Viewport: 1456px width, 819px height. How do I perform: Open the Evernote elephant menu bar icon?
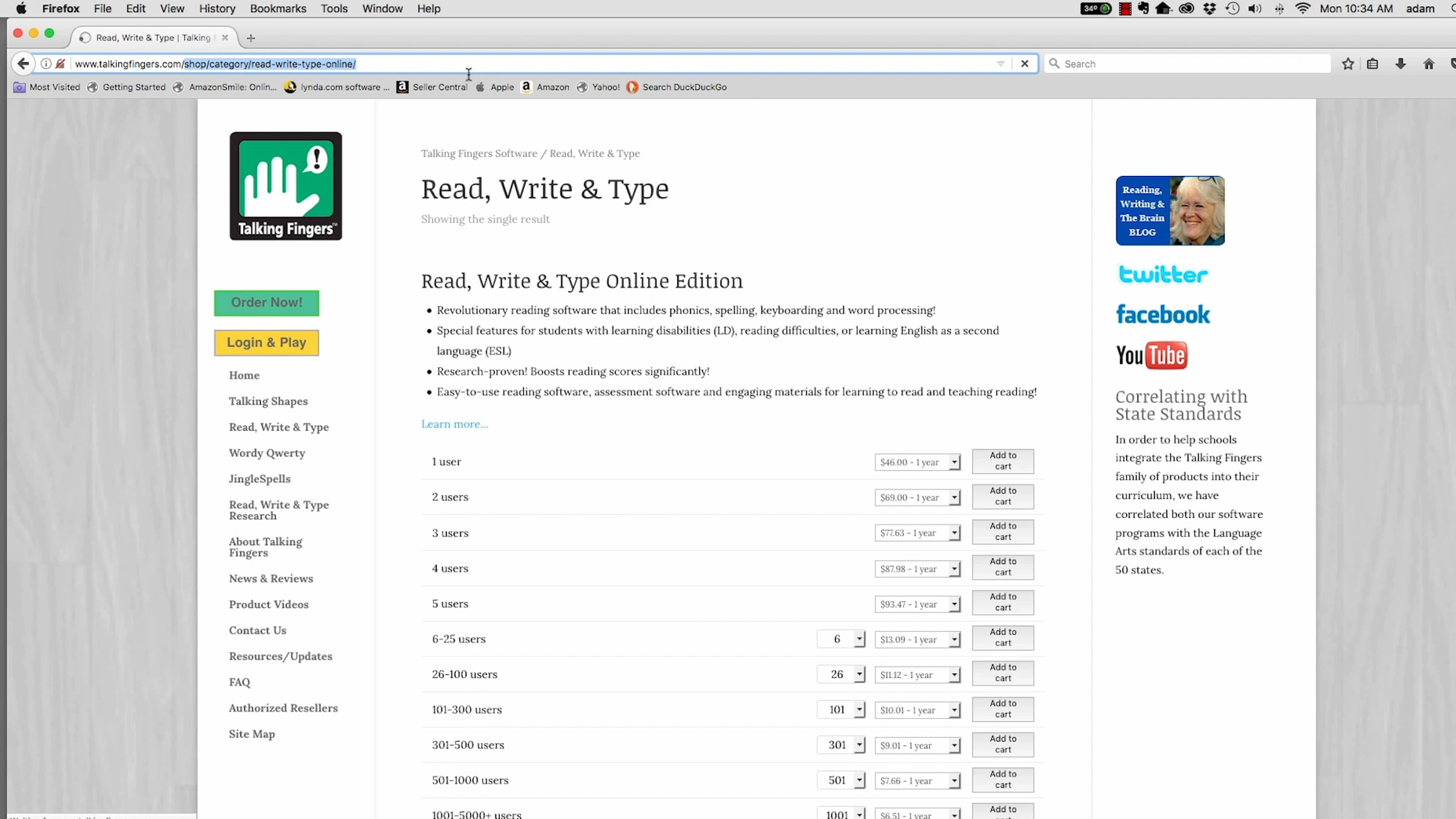coord(1144,8)
